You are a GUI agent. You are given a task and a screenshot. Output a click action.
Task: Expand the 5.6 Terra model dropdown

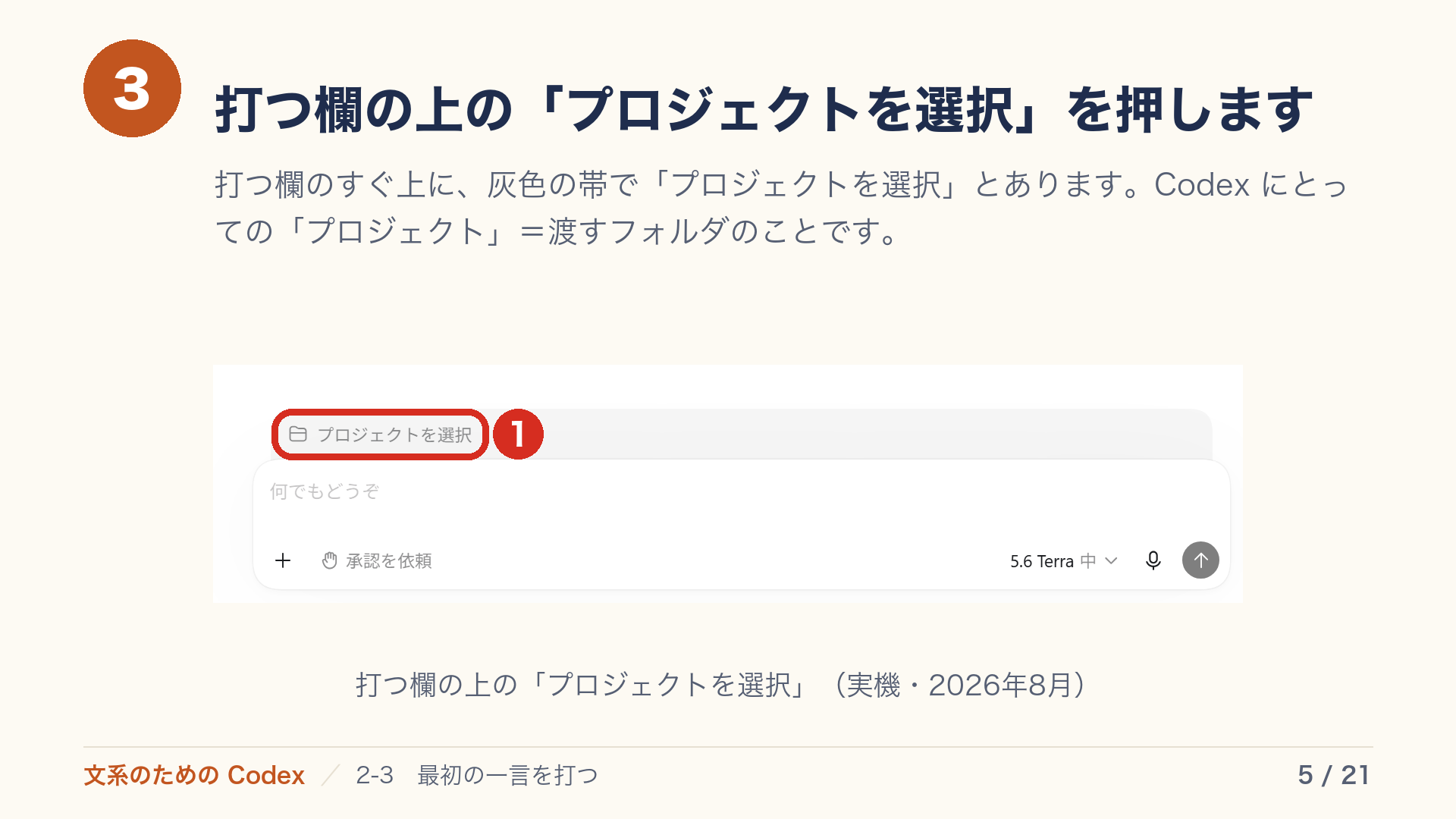coord(1064,561)
